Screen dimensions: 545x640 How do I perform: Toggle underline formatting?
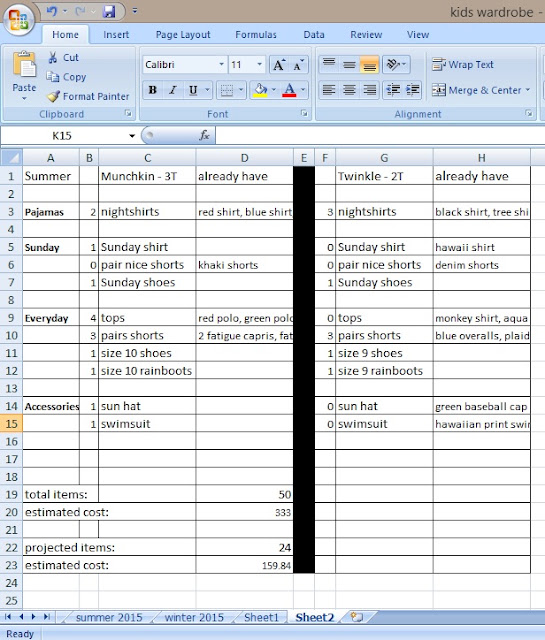pos(193,90)
